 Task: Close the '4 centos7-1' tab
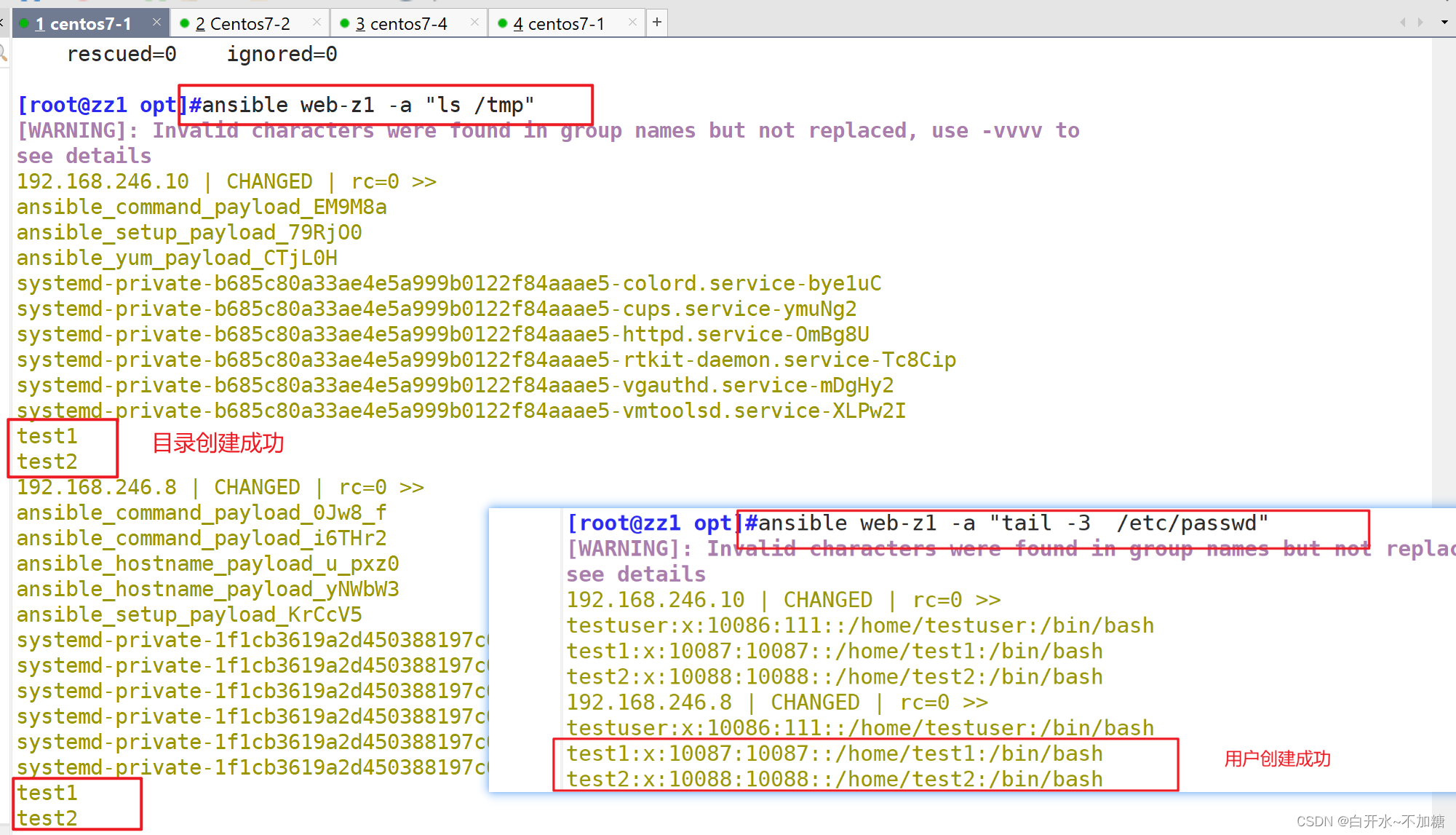coord(632,23)
